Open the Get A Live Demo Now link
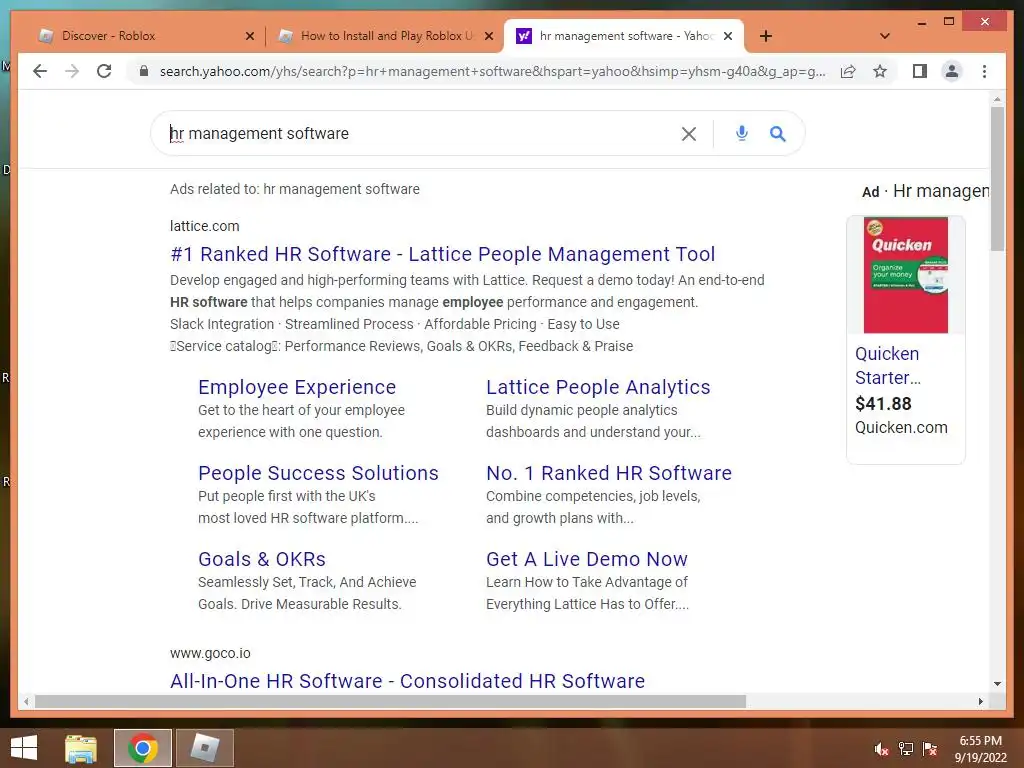 pos(586,559)
